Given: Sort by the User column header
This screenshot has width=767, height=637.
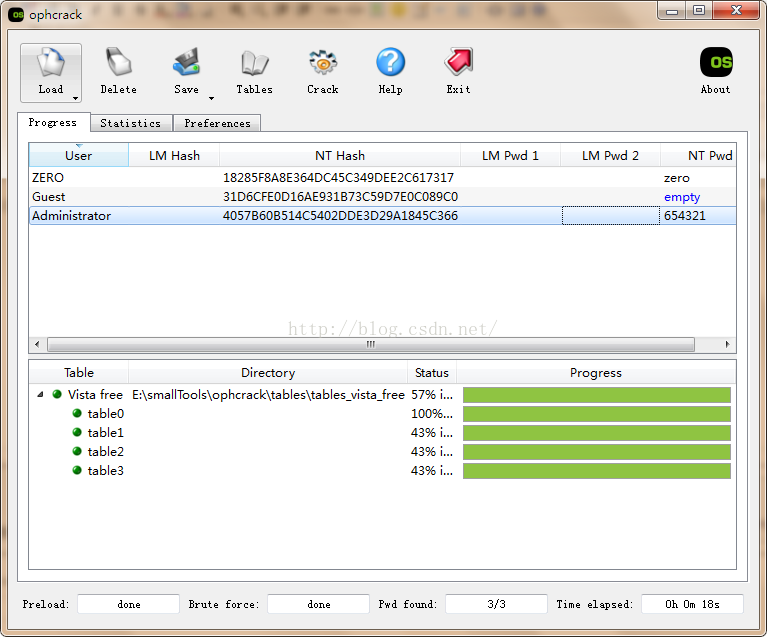Looking at the screenshot, I should 79,156.
